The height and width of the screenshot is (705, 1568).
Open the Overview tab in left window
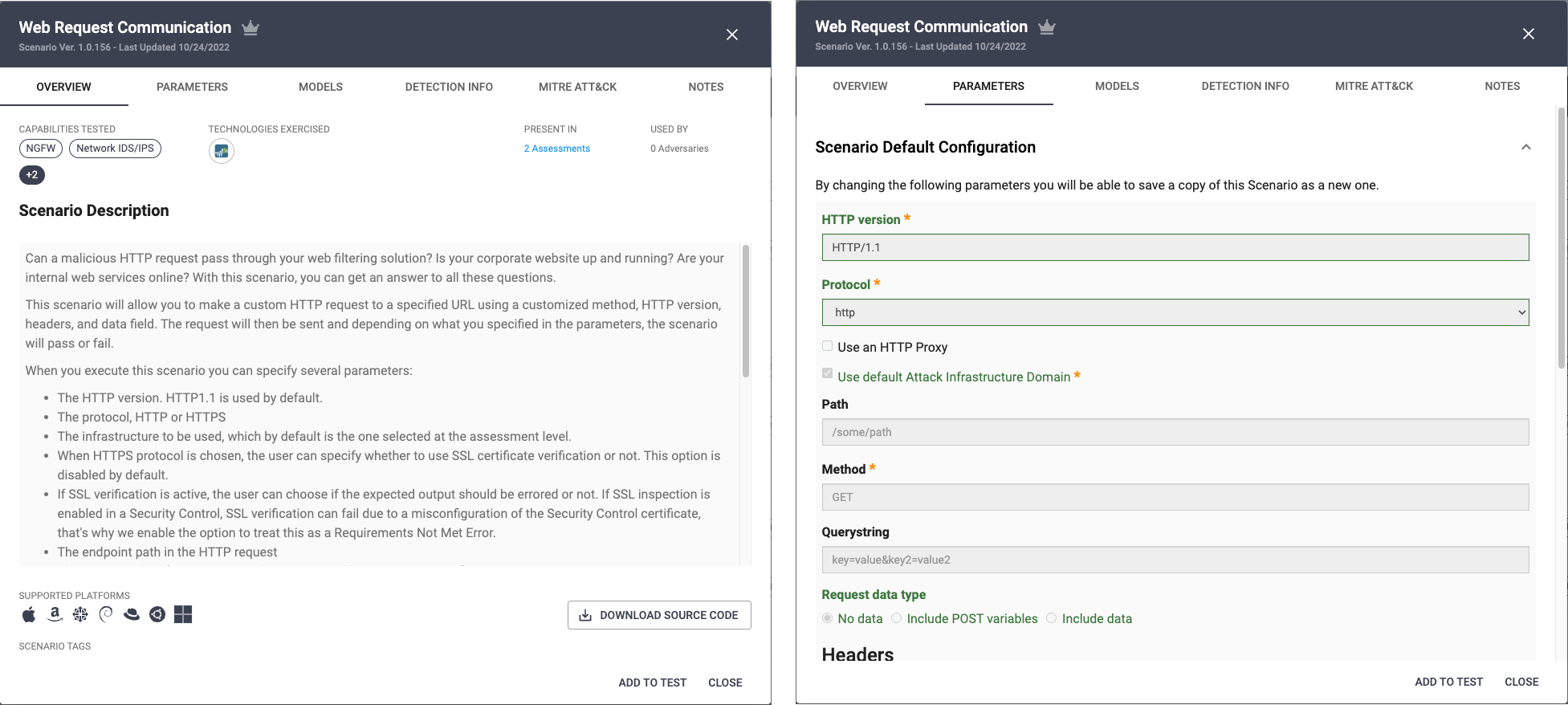pos(64,87)
